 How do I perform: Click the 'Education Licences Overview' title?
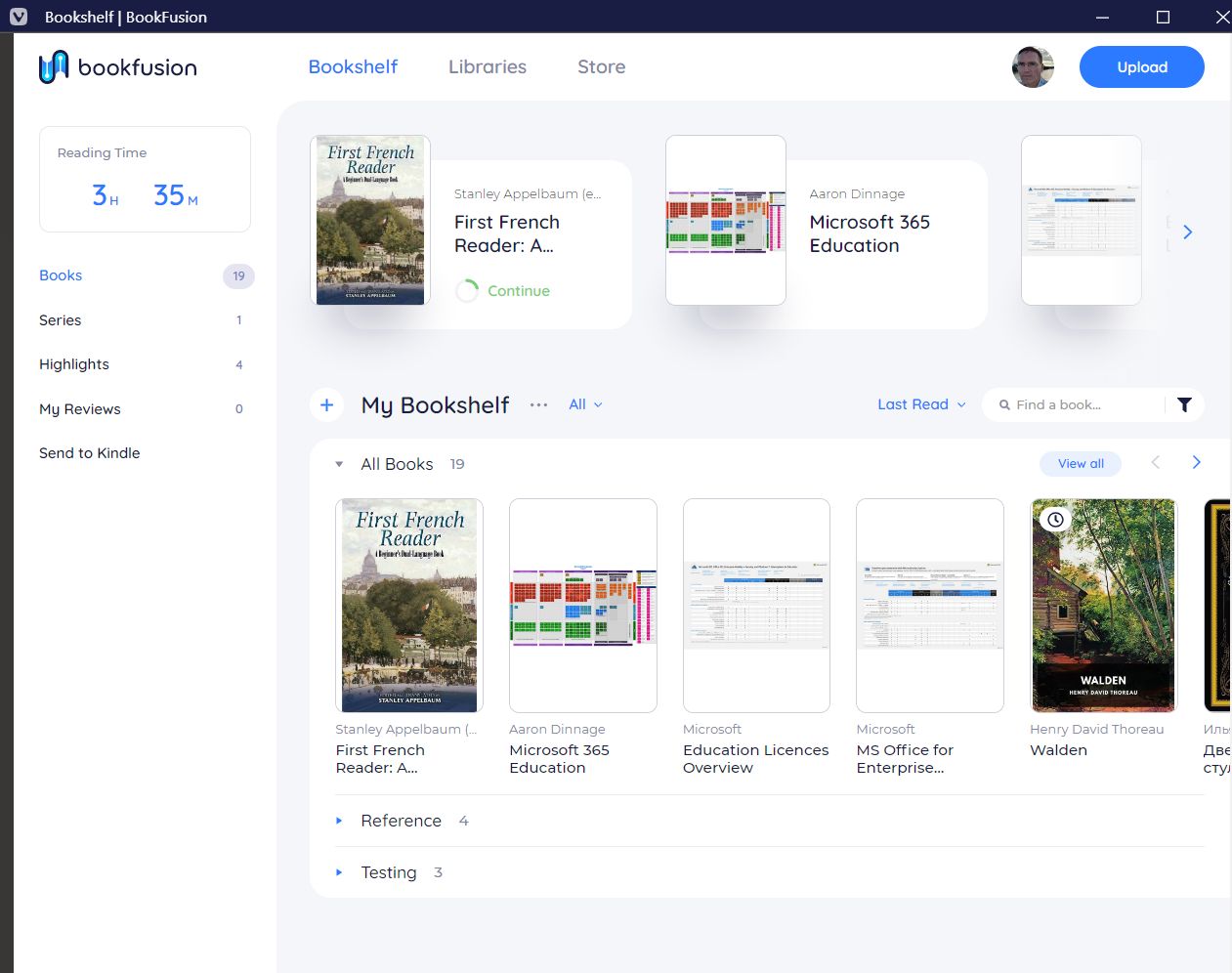[755, 759]
